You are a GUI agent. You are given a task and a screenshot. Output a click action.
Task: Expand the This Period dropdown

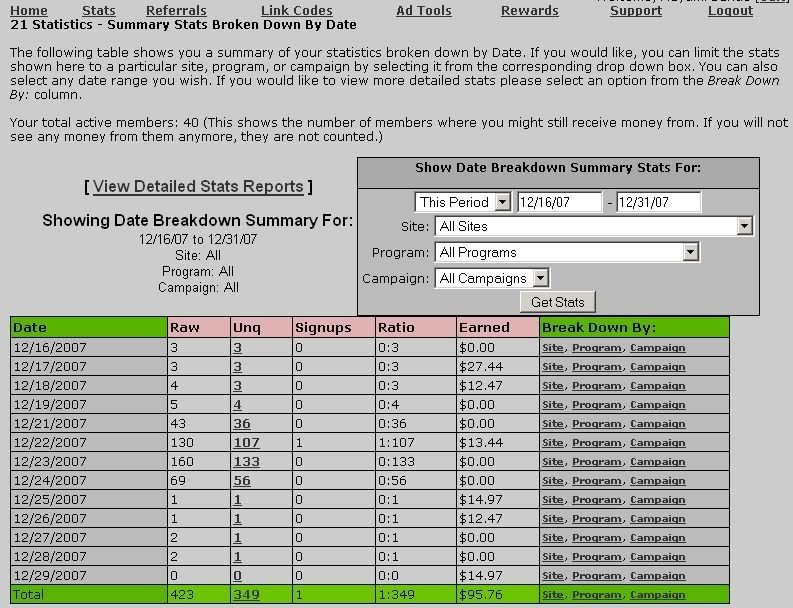coord(463,202)
